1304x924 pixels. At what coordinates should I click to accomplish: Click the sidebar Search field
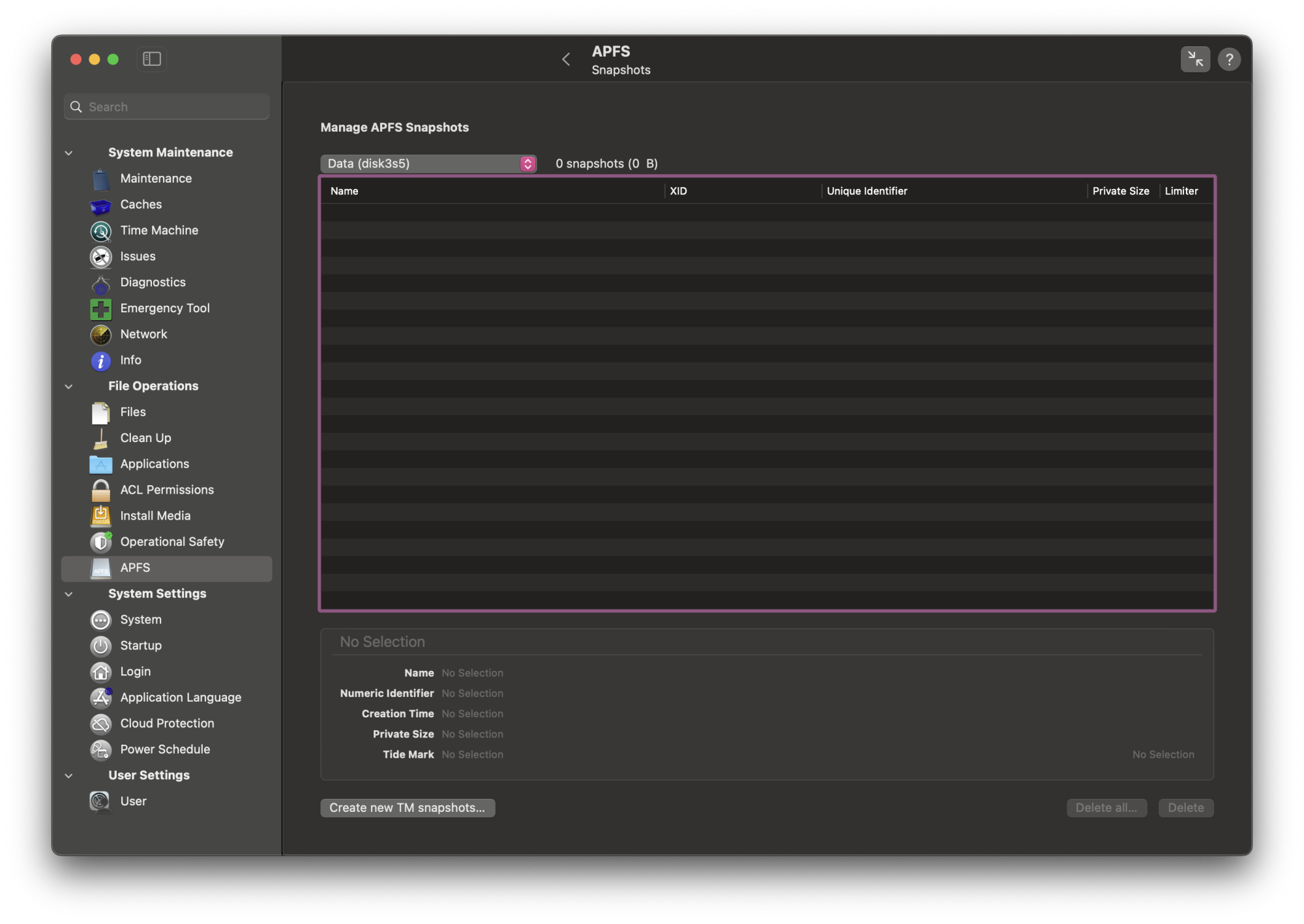click(x=167, y=107)
